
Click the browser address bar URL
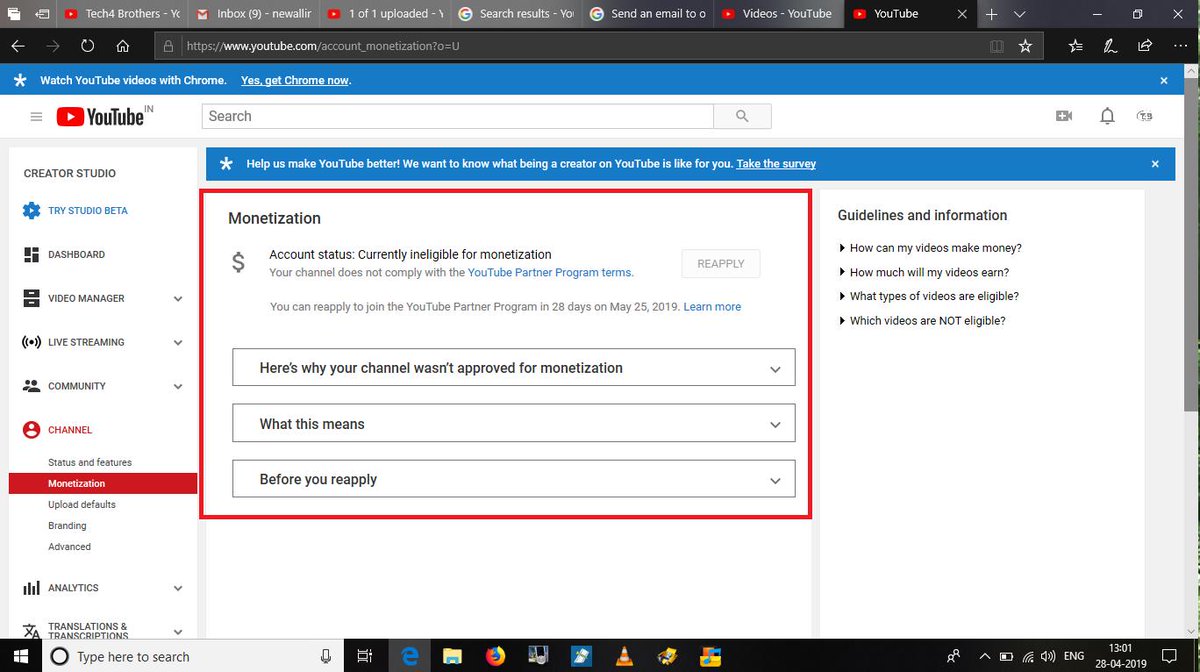(x=324, y=46)
